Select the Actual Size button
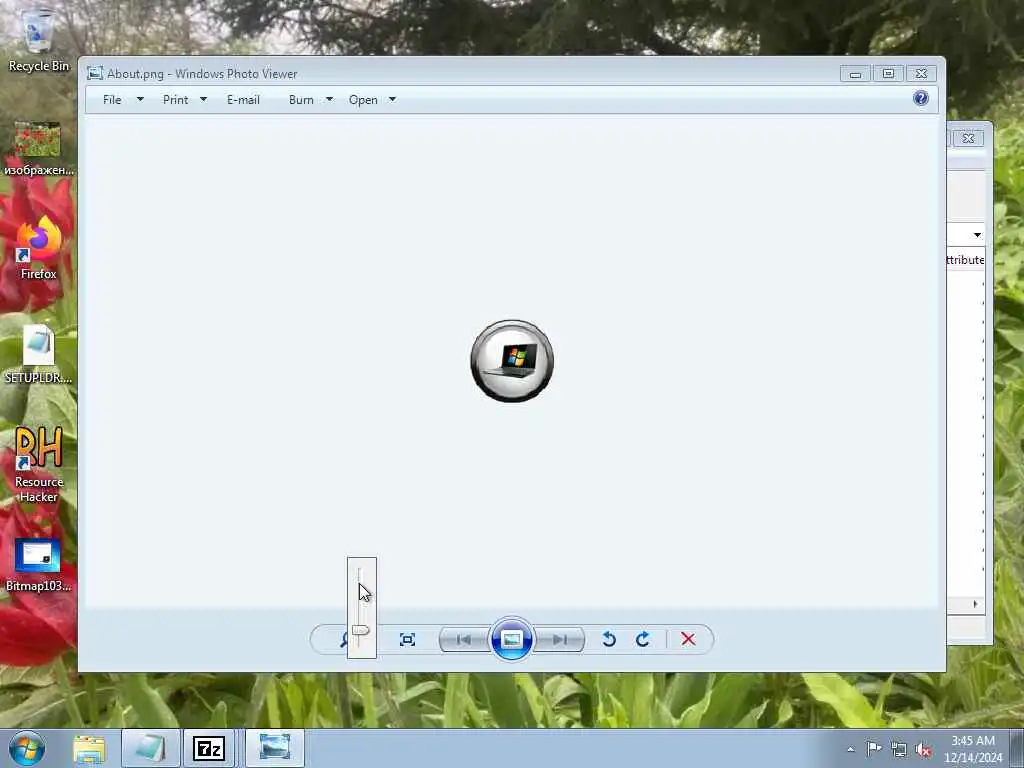 [x=407, y=639]
